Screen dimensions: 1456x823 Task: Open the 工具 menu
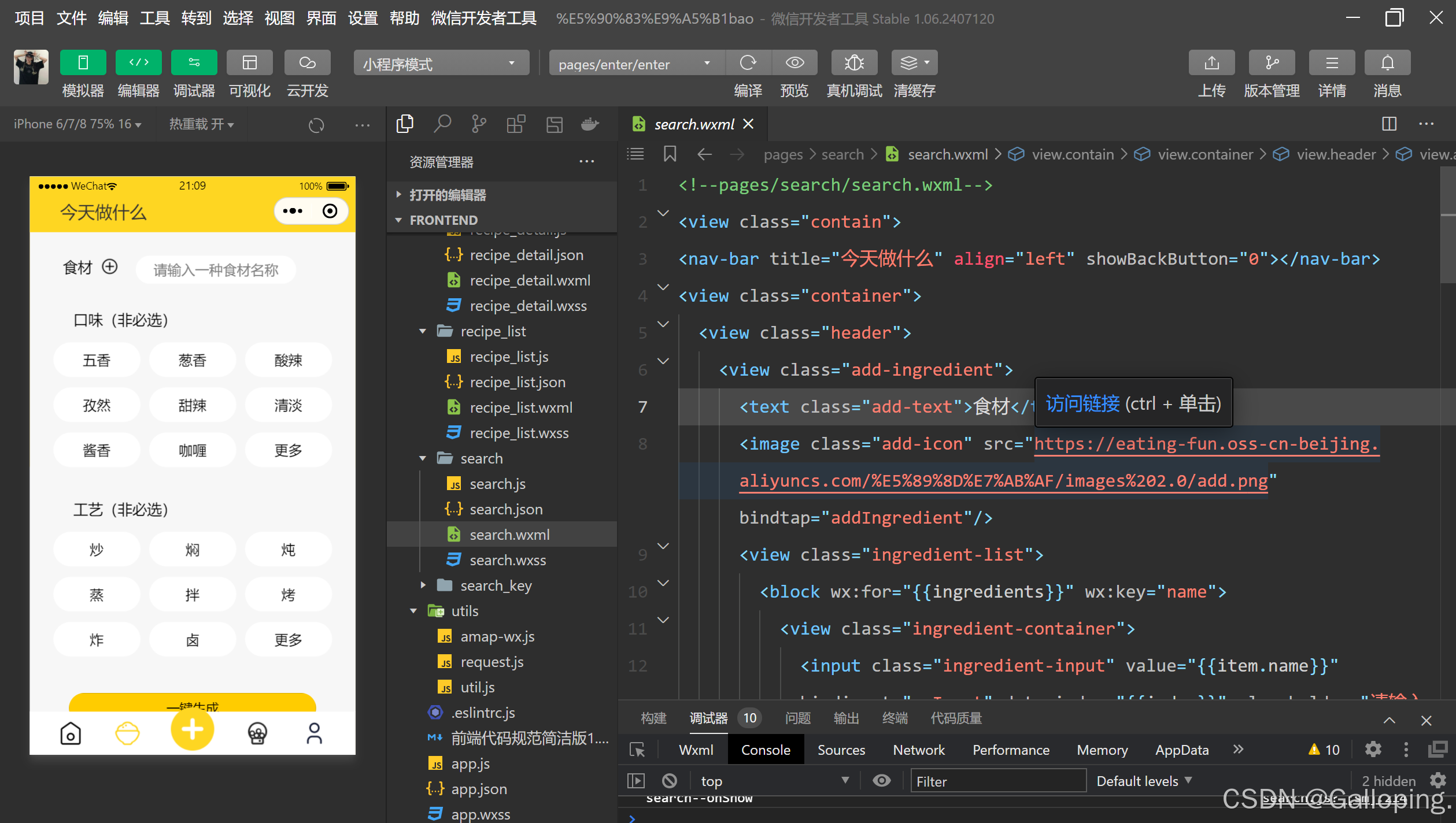pos(154,18)
